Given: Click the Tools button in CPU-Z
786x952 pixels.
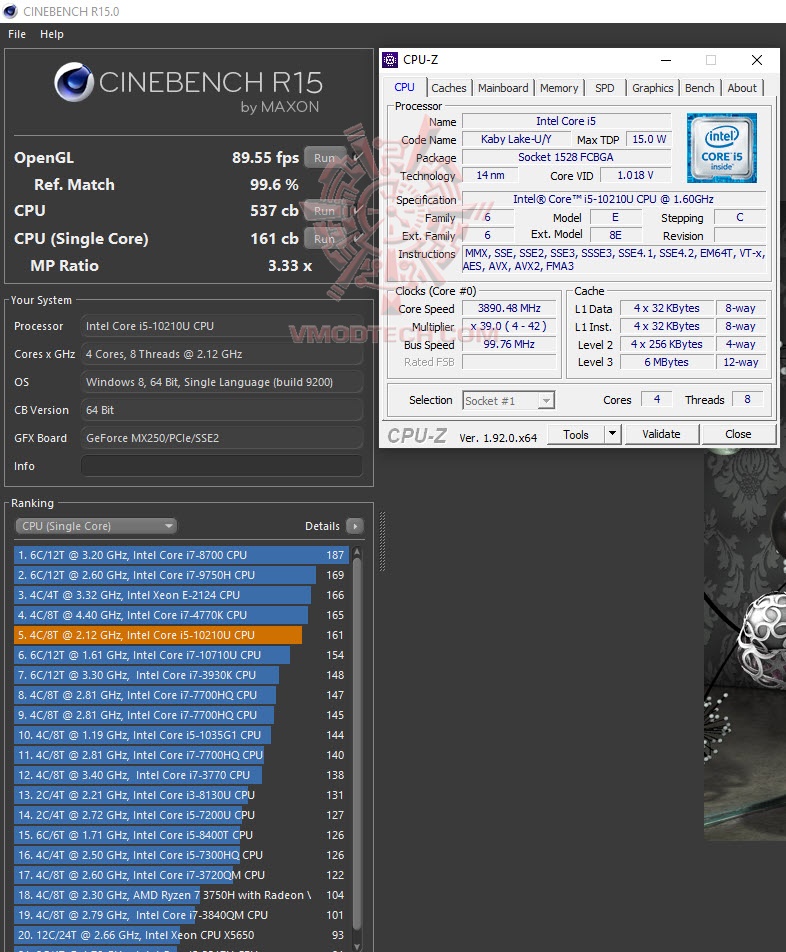Looking at the screenshot, I should pyautogui.click(x=576, y=435).
